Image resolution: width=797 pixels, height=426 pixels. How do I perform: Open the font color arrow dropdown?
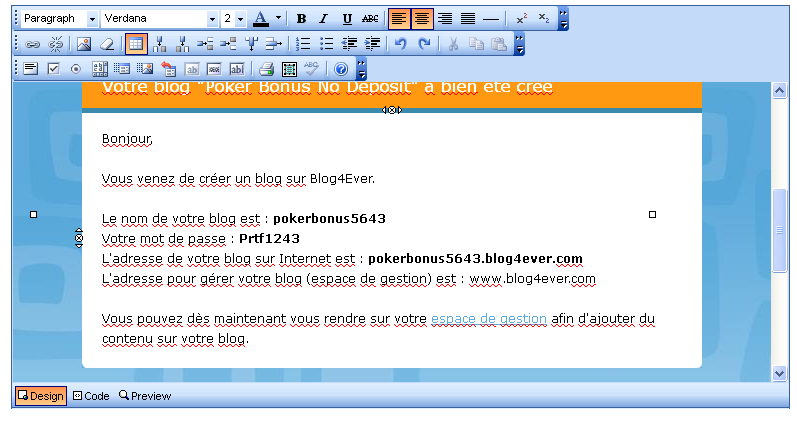pos(279,18)
